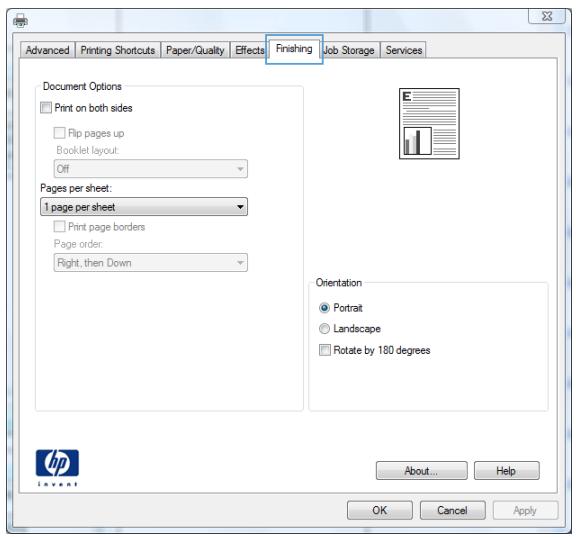
Task: Go to the Paper/Quality tab
Action: click(x=195, y=50)
